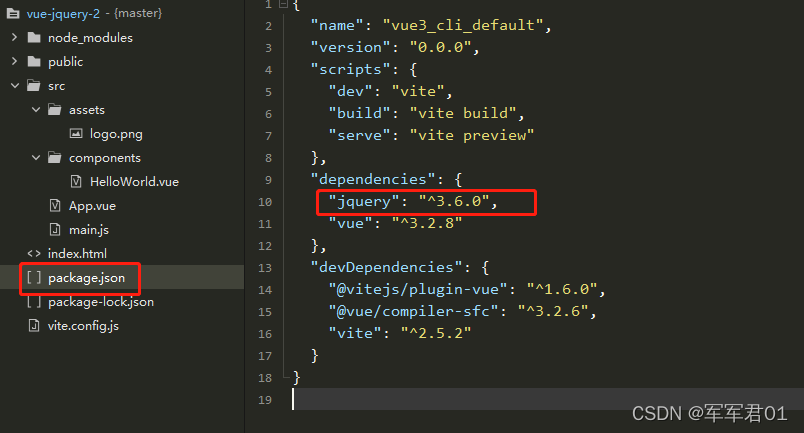The height and width of the screenshot is (433, 804).
Task: Select the vue-jquery-2 project root
Action: coord(63,14)
